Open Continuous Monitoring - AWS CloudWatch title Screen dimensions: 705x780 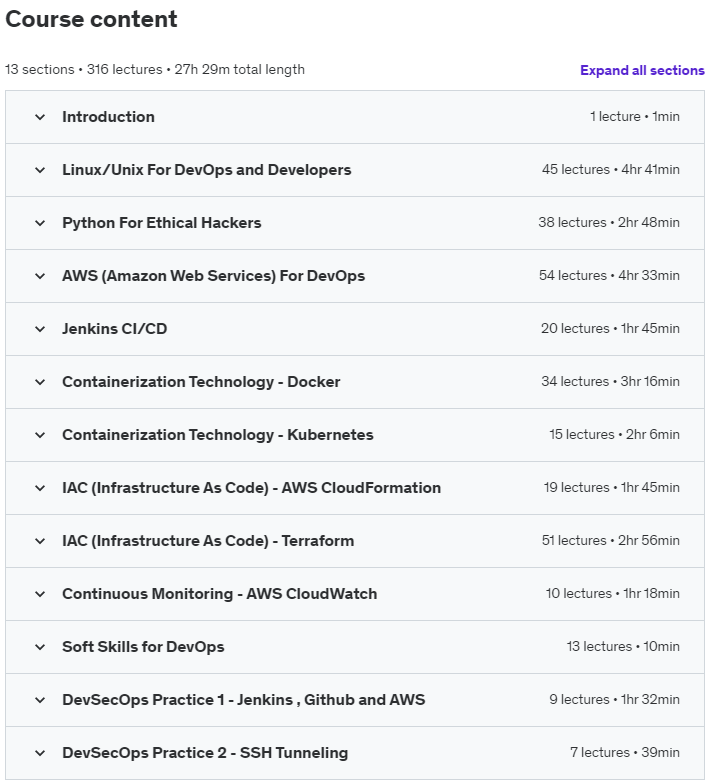pyautogui.click(x=219, y=594)
